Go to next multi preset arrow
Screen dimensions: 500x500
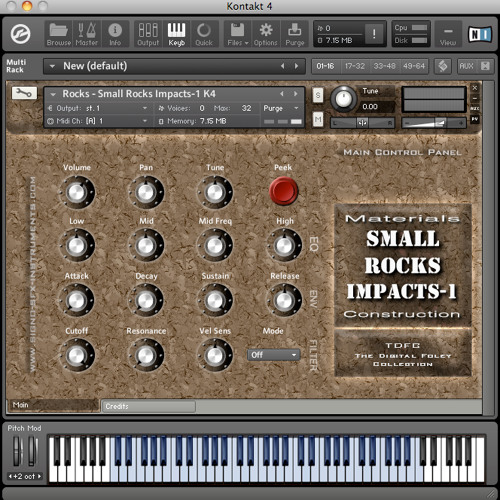[296, 66]
